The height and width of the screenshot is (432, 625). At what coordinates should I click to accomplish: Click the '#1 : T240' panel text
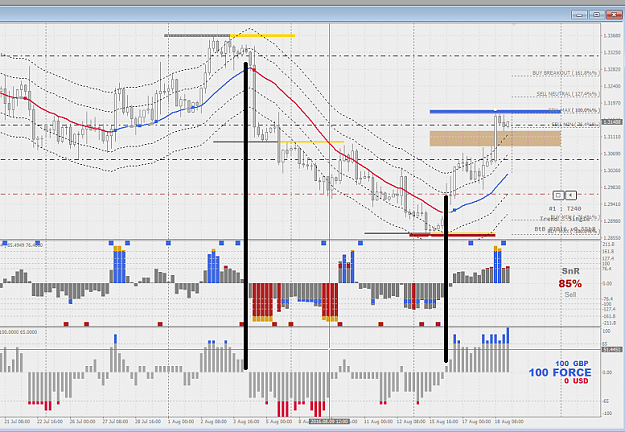point(565,208)
